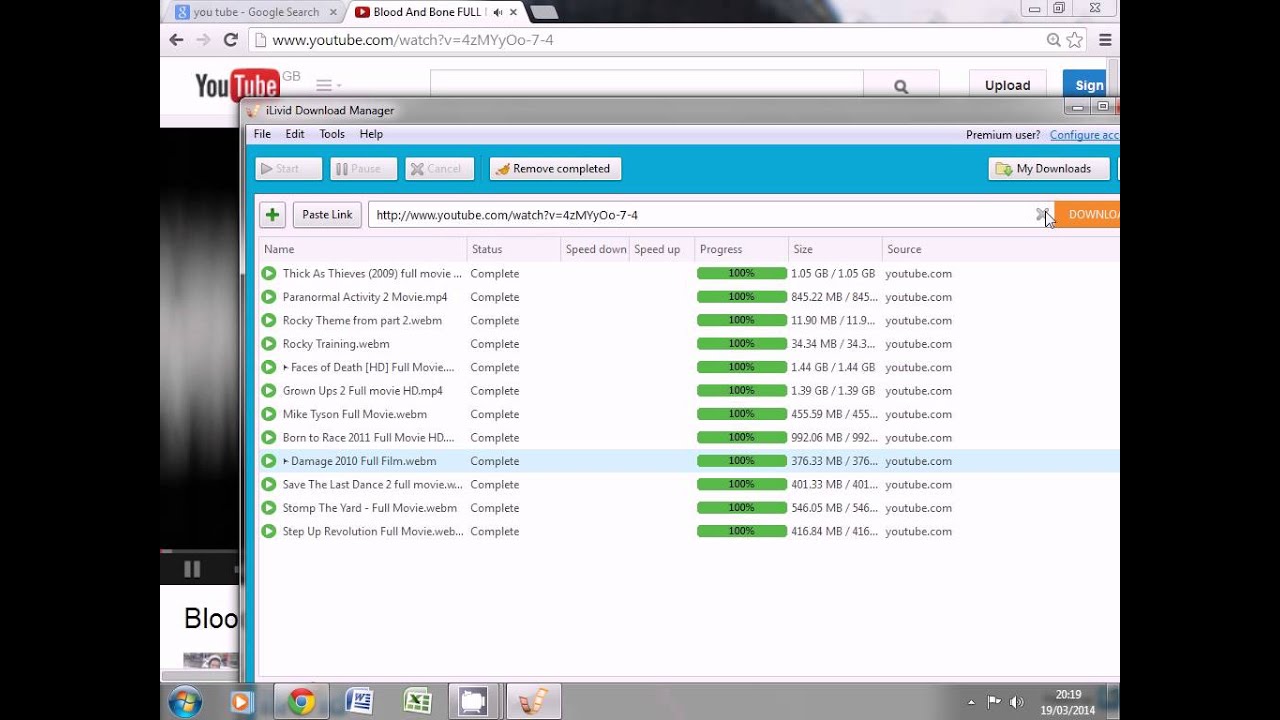Click the orange DOWNLOAD button

tap(1087, 215)
